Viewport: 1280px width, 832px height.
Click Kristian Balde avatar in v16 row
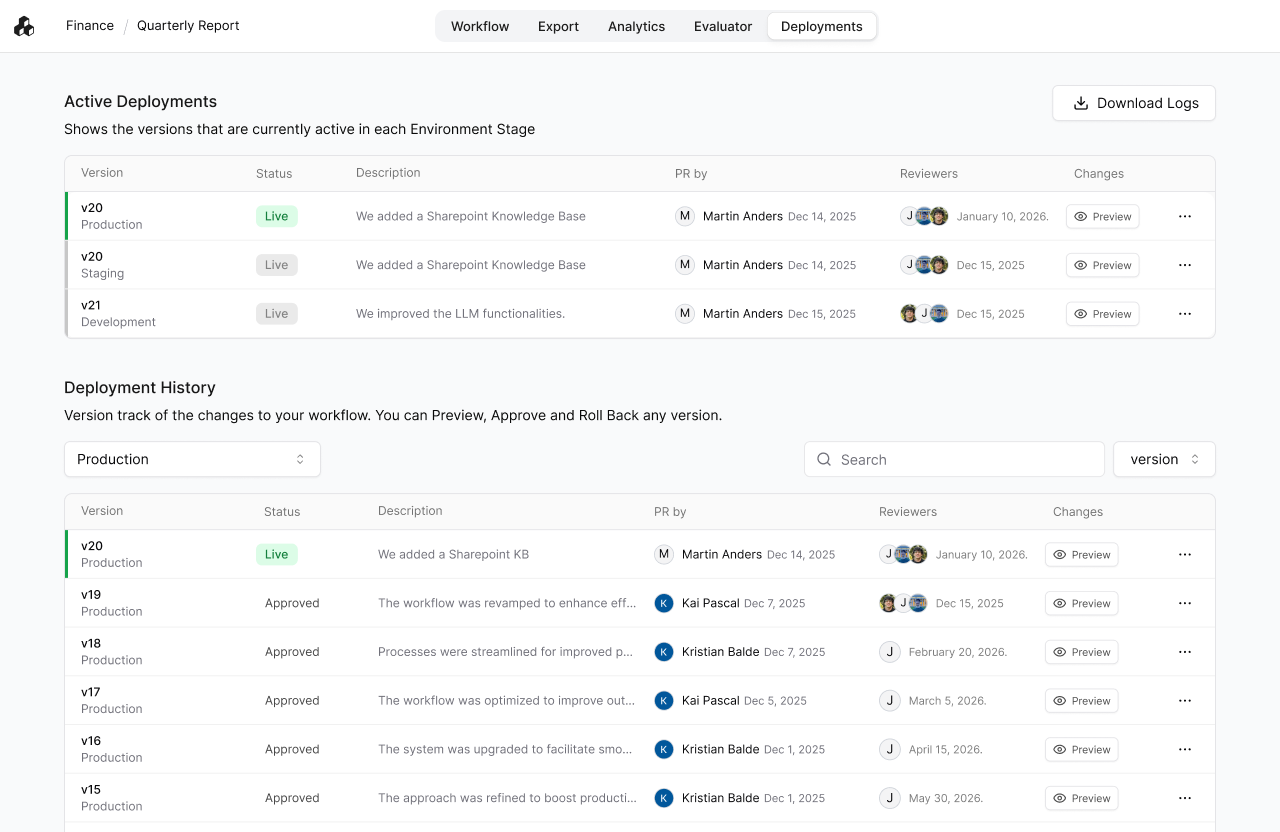coord(664,749)
